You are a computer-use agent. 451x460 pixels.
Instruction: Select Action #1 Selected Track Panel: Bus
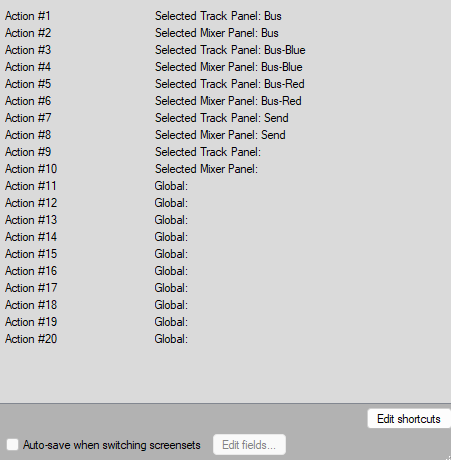coord(225,16)
